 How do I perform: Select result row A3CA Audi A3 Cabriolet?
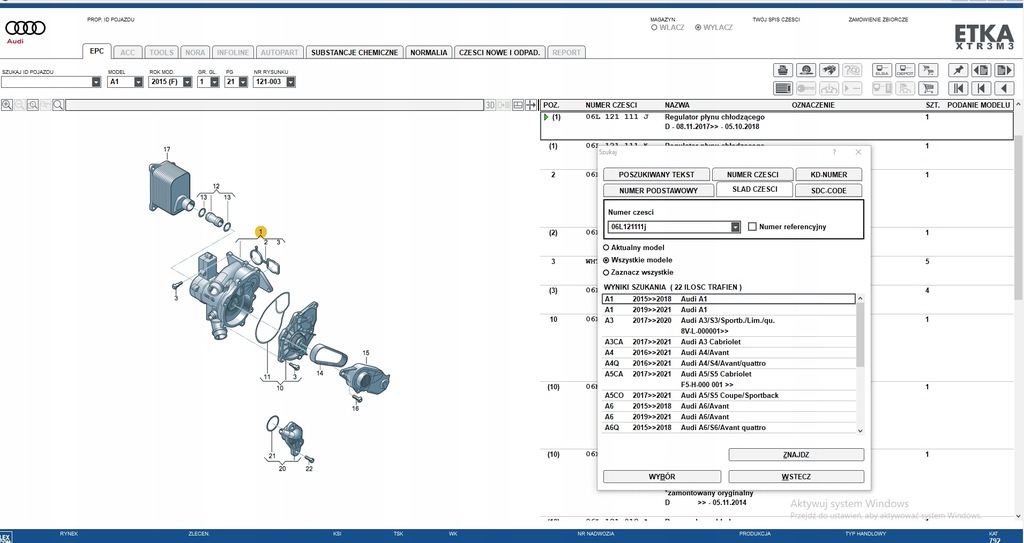coord(728,342)
